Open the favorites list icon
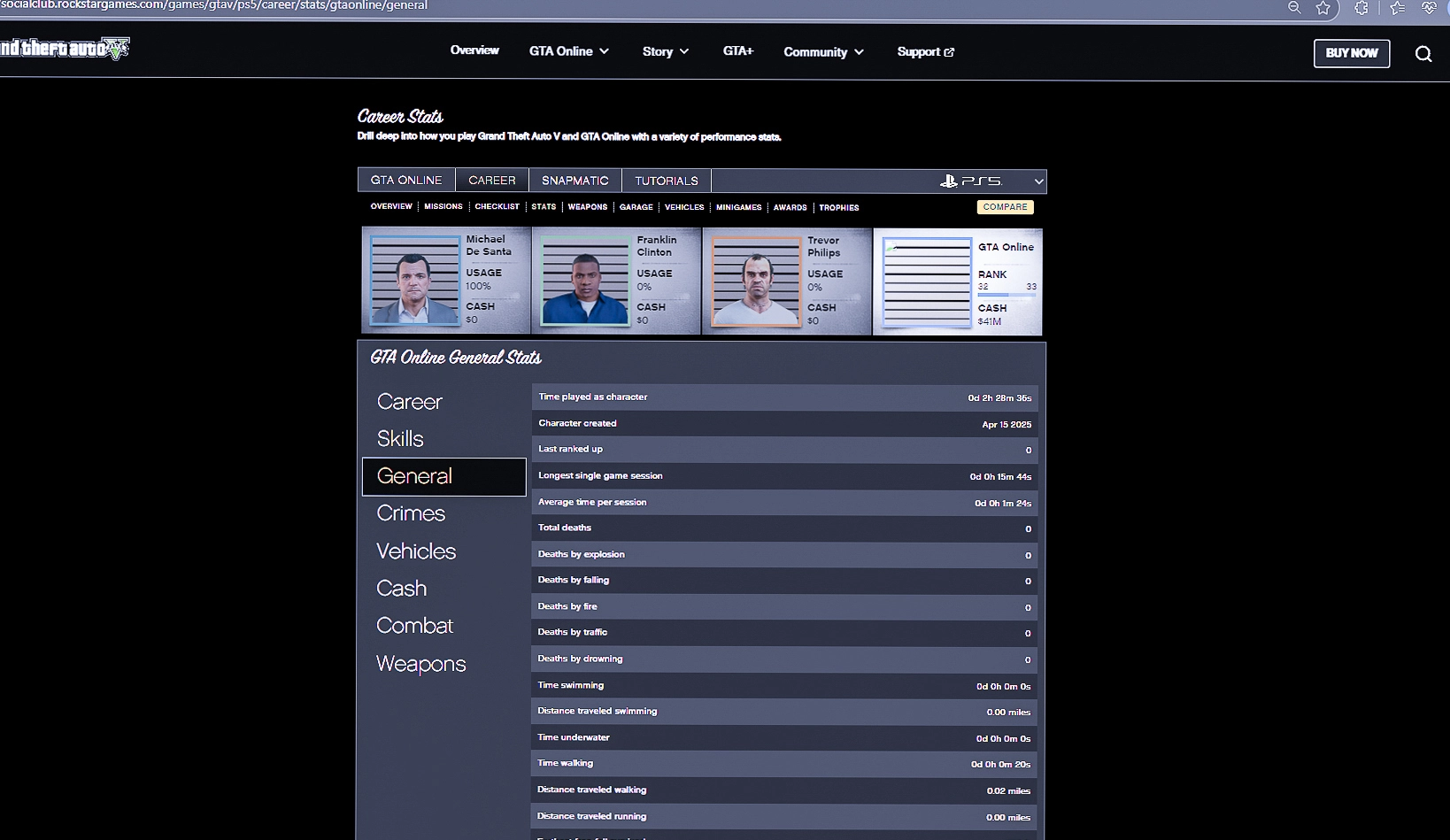The width and height of the screenshot is (1450, 840). [x=1397, y=8]
